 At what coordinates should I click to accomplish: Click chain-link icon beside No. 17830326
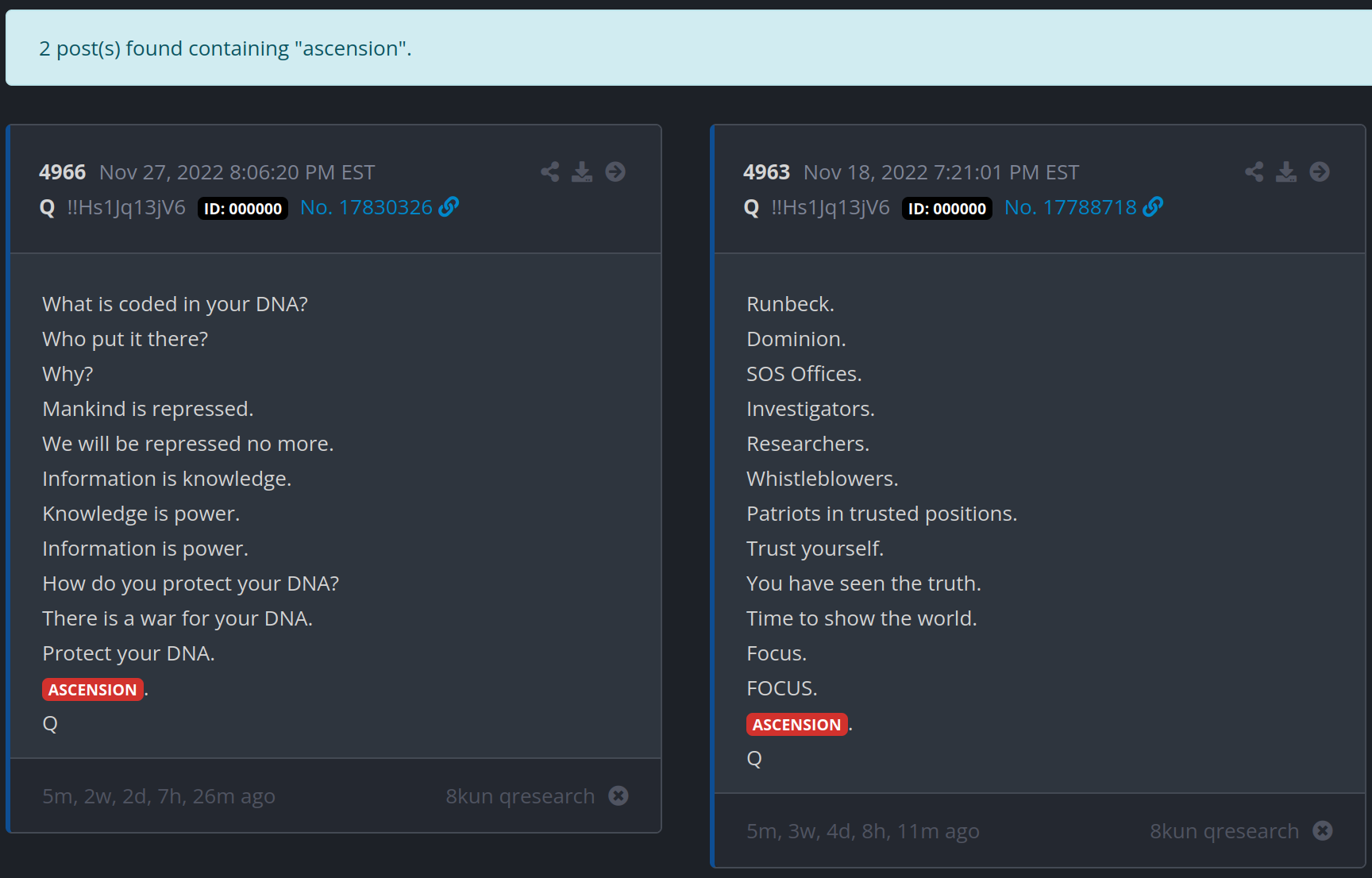click(x=449, y=206)
